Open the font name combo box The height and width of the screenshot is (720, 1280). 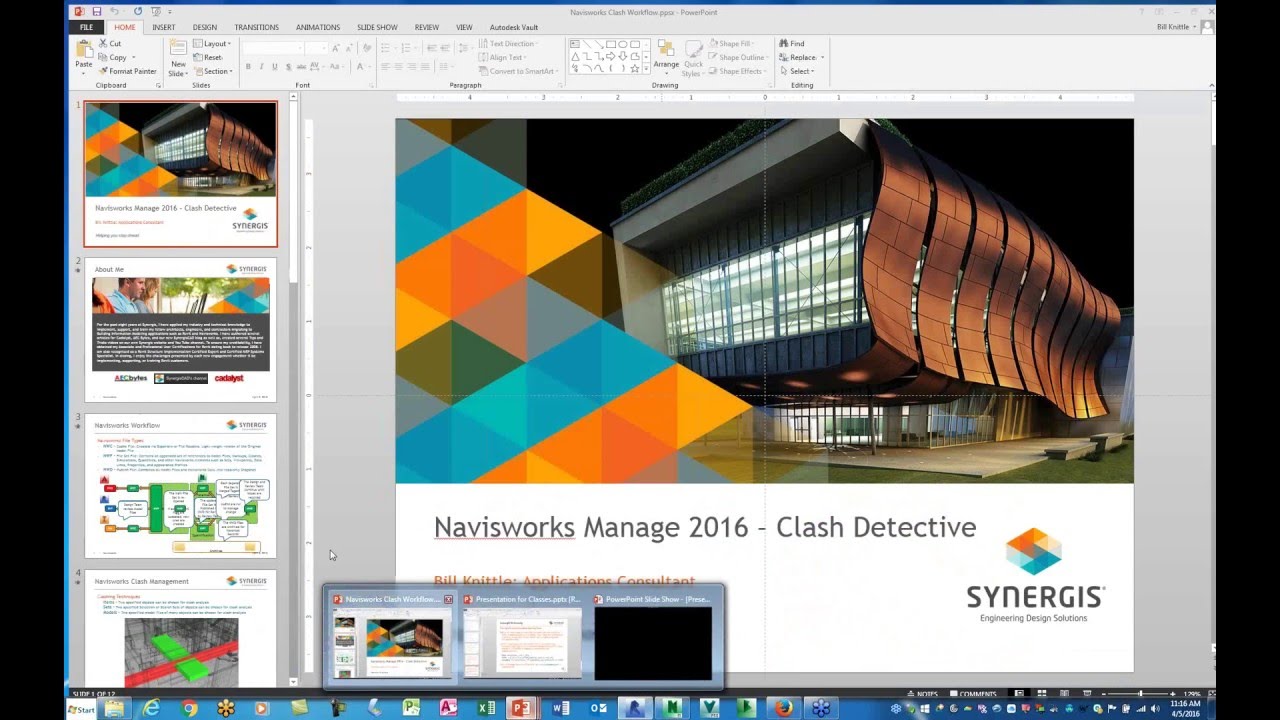273,48
